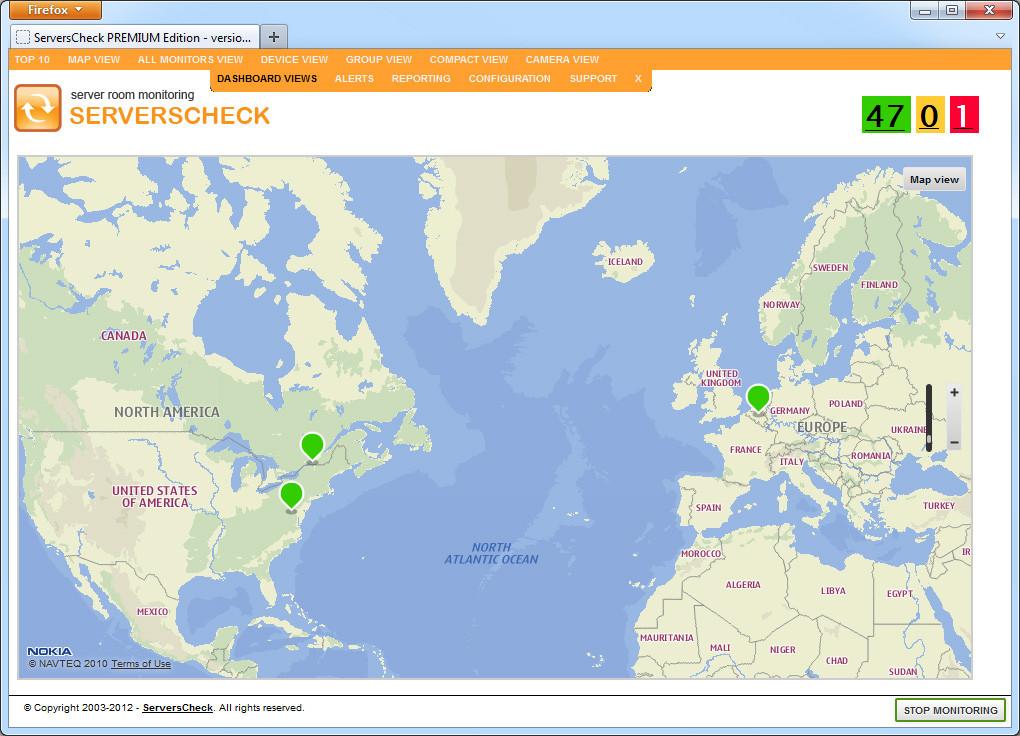Image resolution: width=1020 pixels, height=736 pixels.
Task: Expand the tab list dropdown arrow
Action: pos(1000,36)
